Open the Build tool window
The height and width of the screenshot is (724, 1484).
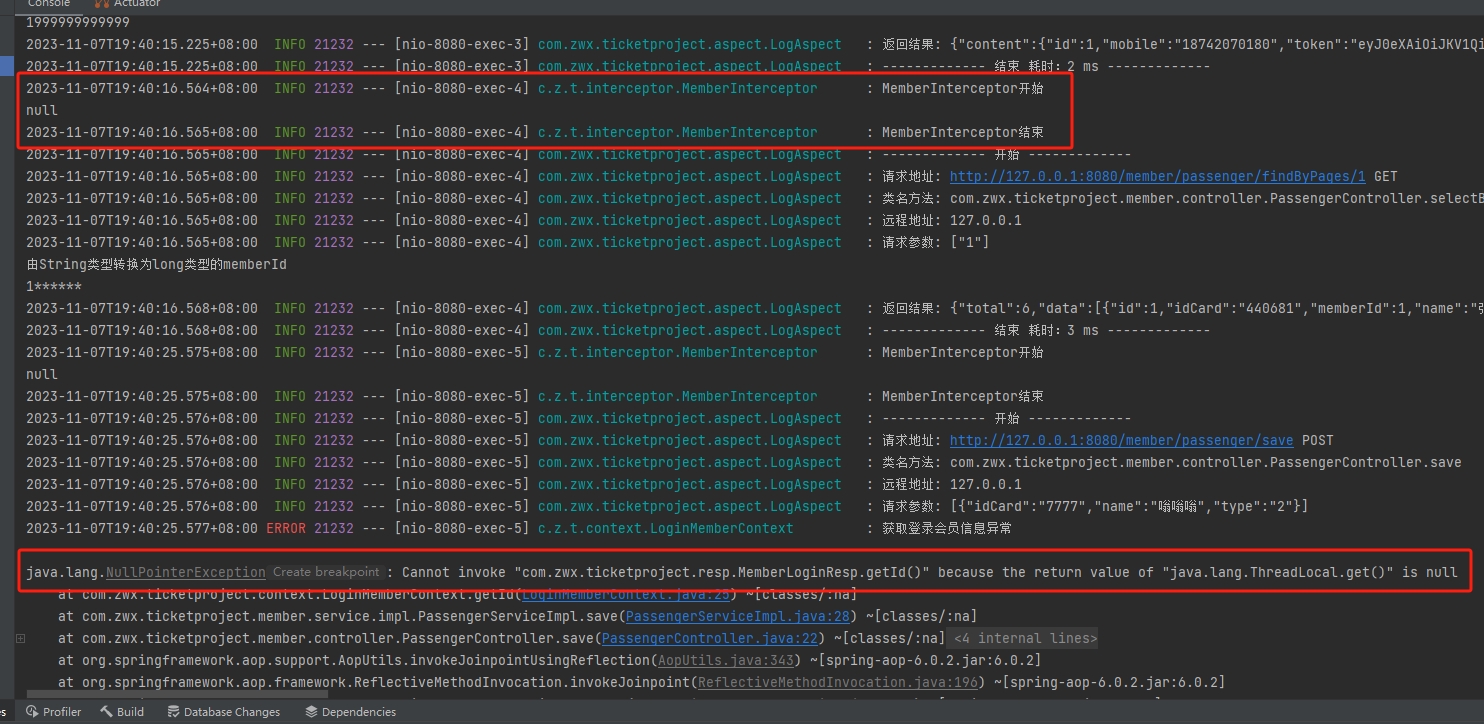click(x=121, y=712)
